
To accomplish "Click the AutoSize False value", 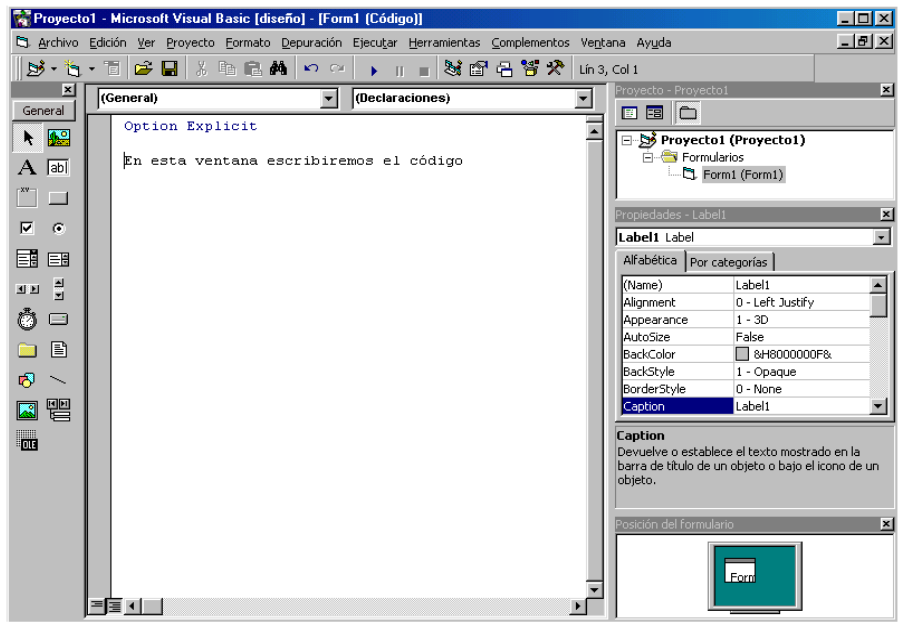I will tap(802, 337).
